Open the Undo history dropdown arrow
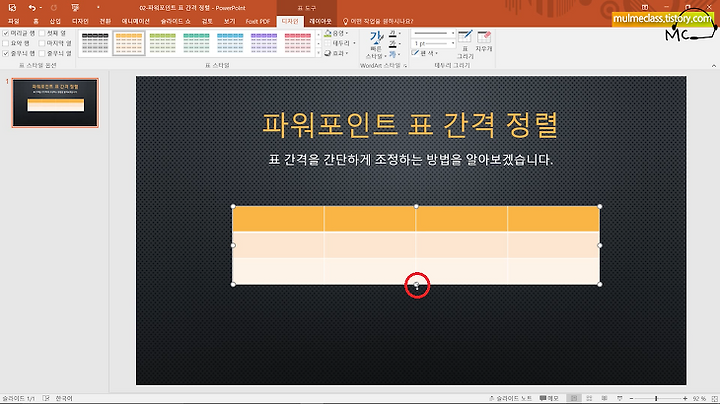The width and height of the screenshot is (720, 404). pos(40,8)
